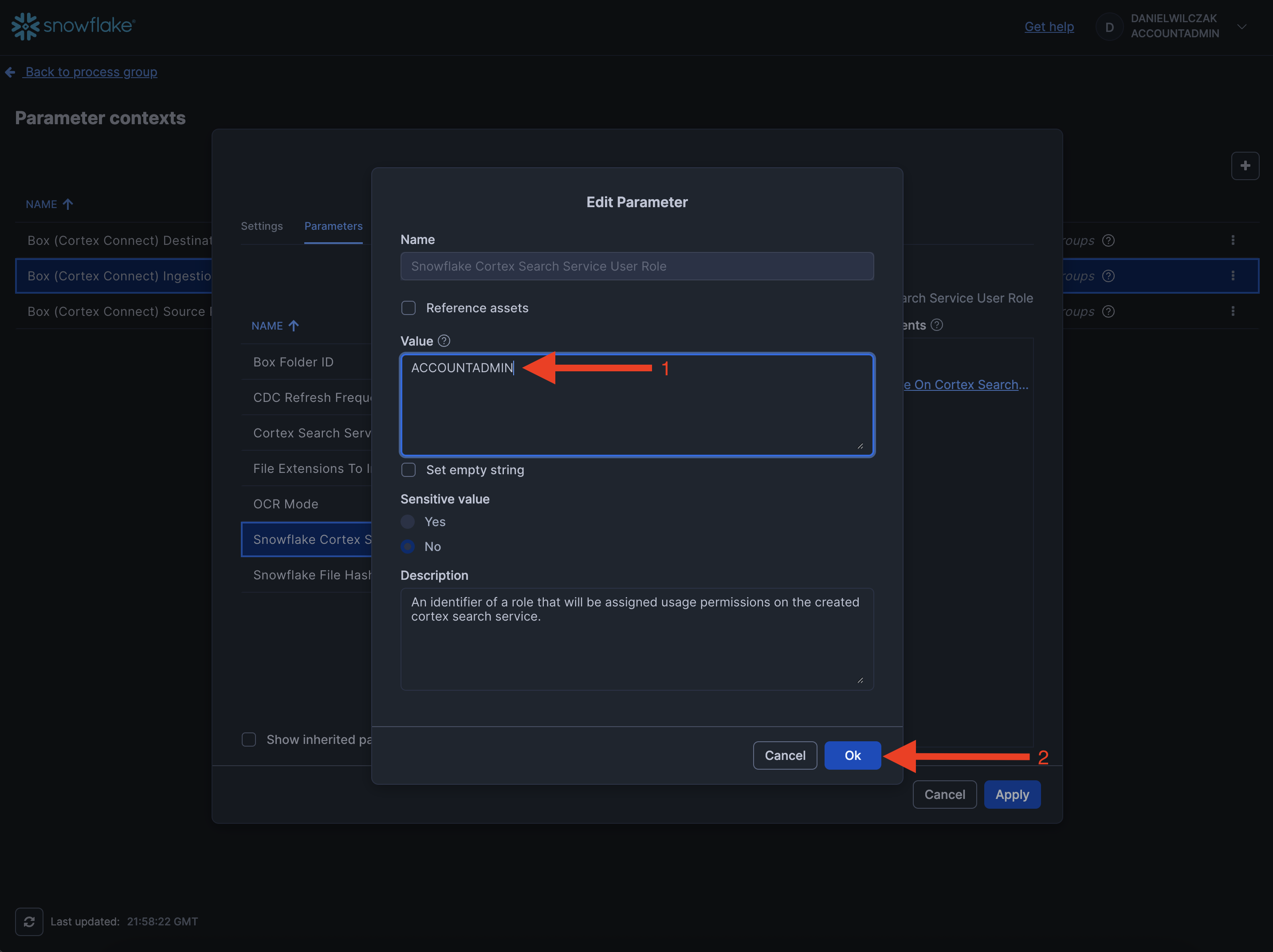Click the back arrow icon at top left
Screen dimensions: 1273x952
pyautogui.click(x=10, y=72)
